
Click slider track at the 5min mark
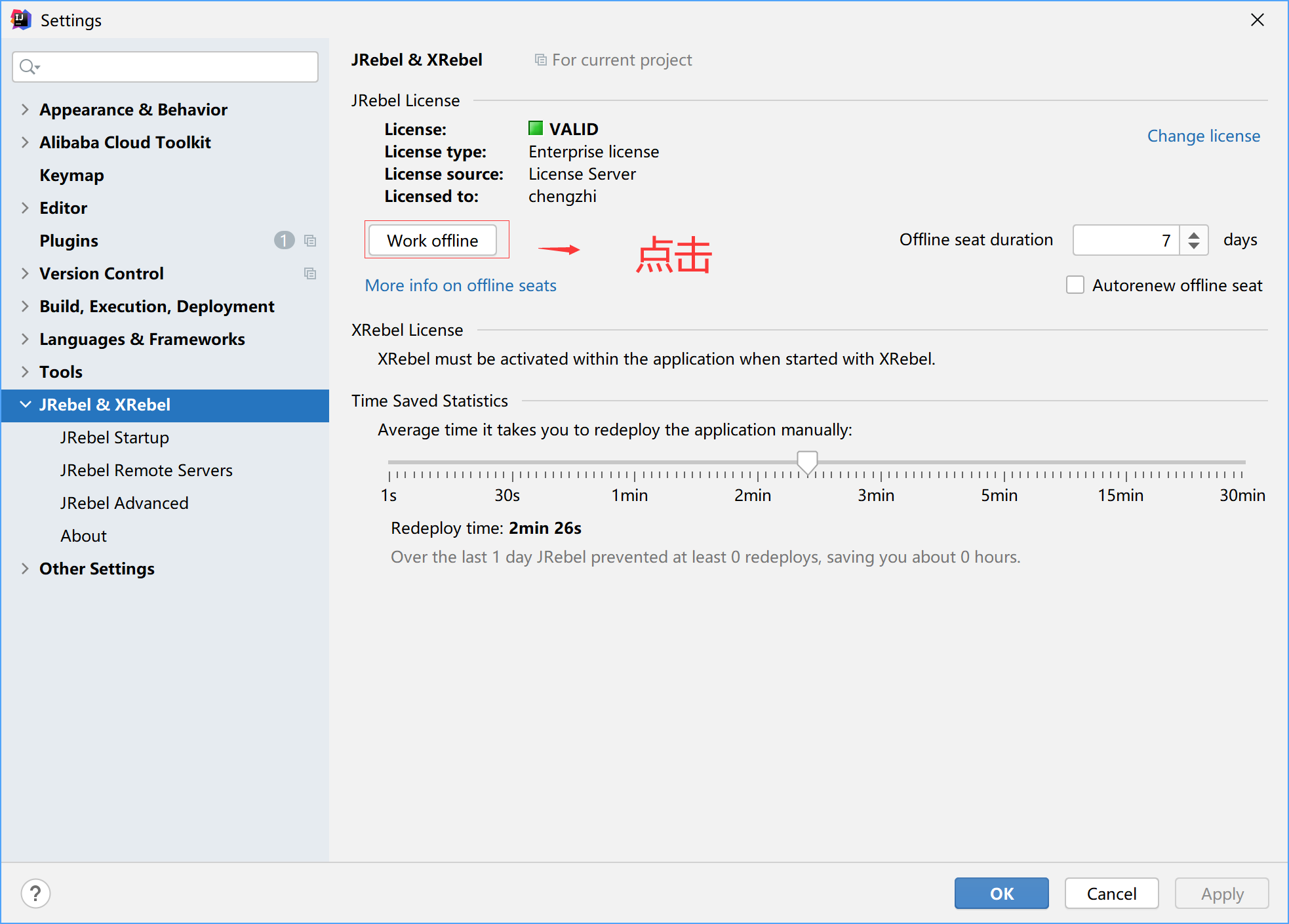[1004, 462]
